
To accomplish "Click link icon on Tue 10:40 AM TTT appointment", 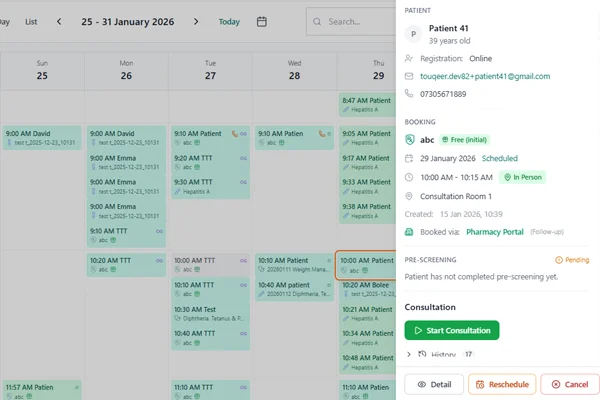I will pos(243,334).
